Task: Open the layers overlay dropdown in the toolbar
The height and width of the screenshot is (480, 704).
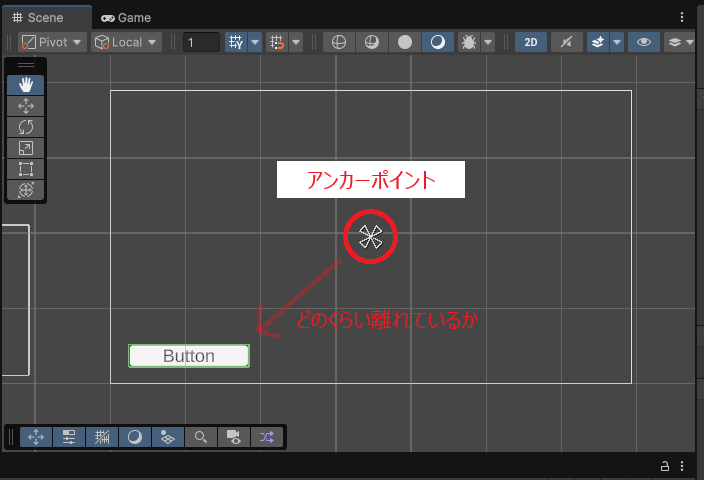Action: [680, 42]
